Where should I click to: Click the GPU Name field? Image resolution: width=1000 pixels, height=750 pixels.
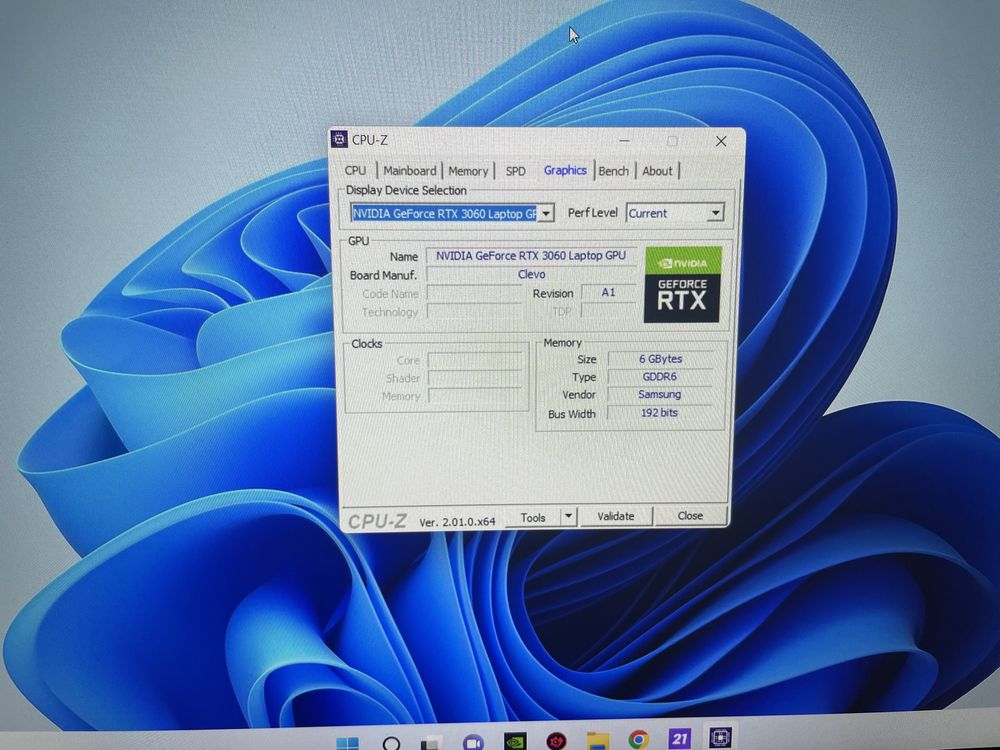(531, 255)
